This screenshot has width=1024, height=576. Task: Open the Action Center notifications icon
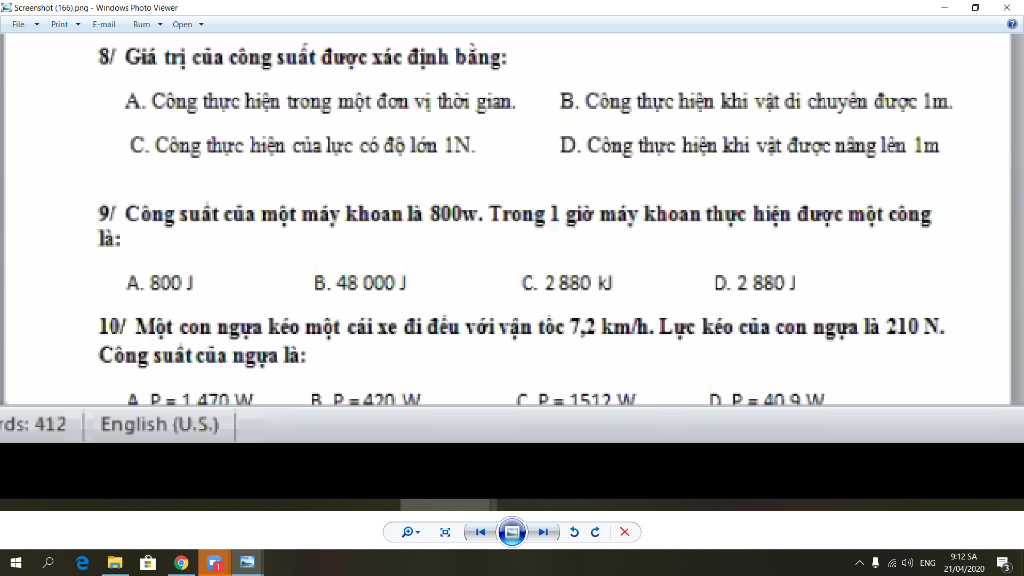pos(1004,562)
